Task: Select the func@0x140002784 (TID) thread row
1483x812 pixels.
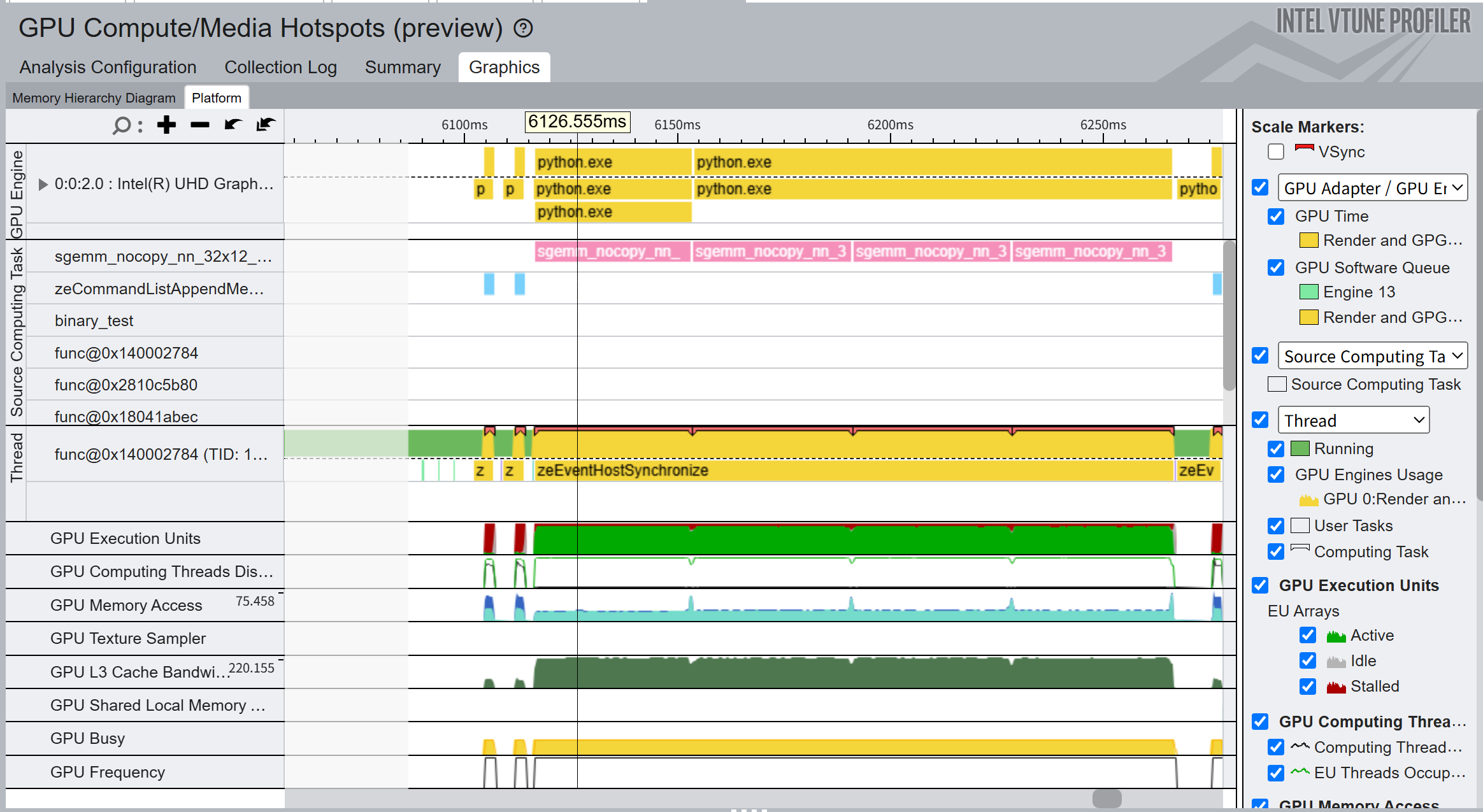Action: pos(161,454)
